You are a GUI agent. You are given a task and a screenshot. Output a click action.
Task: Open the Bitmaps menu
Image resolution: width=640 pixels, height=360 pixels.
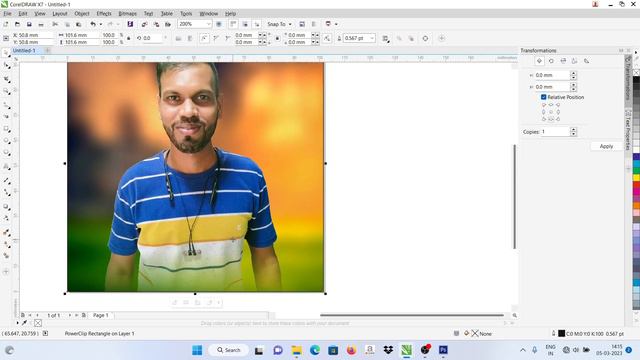127,13
